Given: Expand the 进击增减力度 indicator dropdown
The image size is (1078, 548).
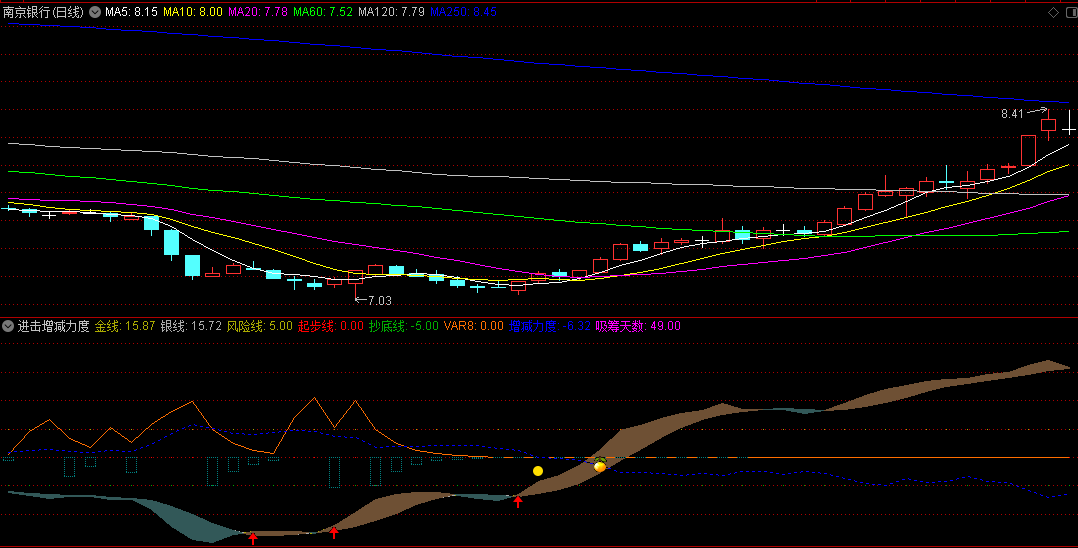Looking at the screenshot, I should pyautogui.click(x=8, y=326).
